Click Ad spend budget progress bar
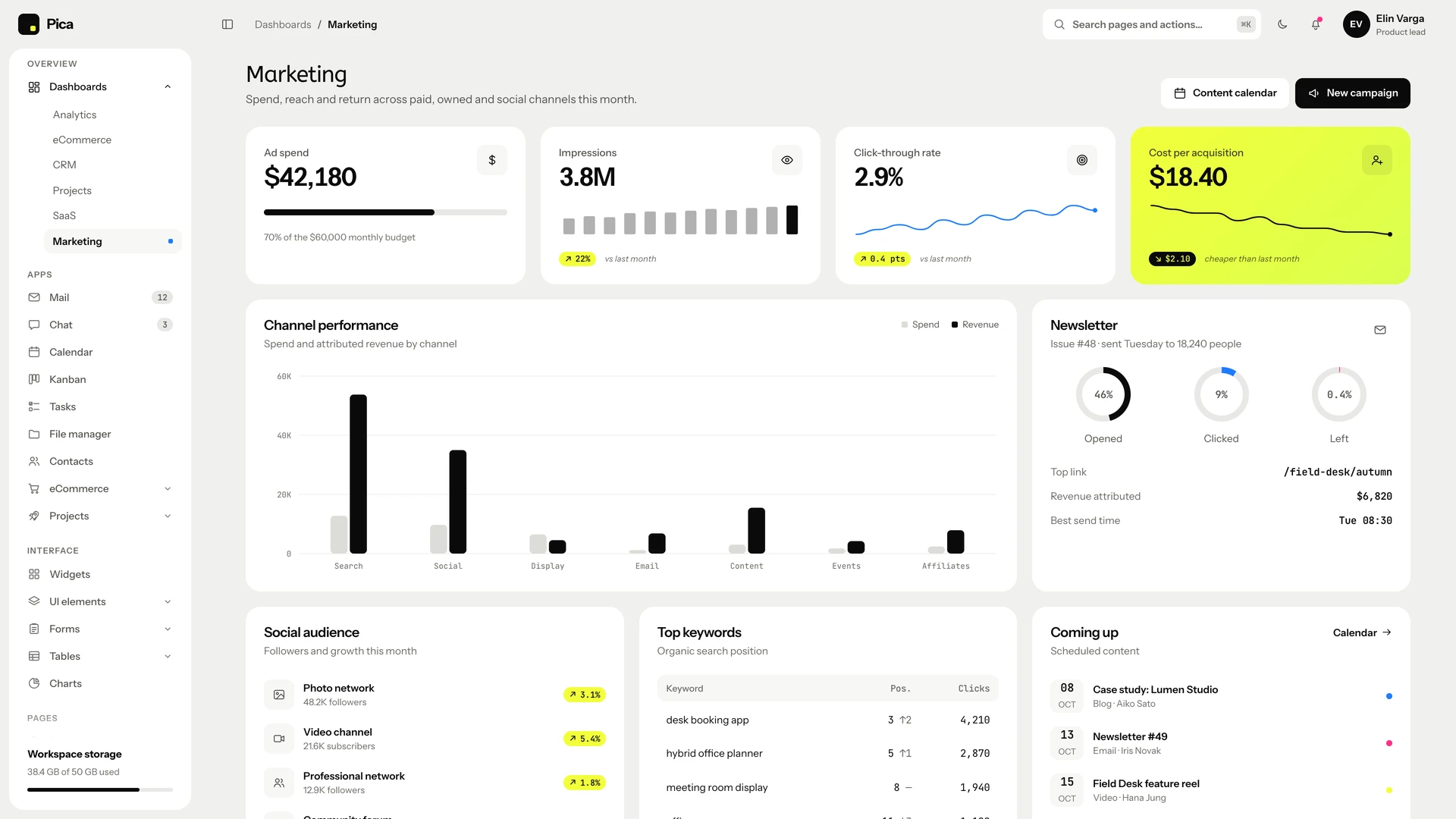 [385, 212]
